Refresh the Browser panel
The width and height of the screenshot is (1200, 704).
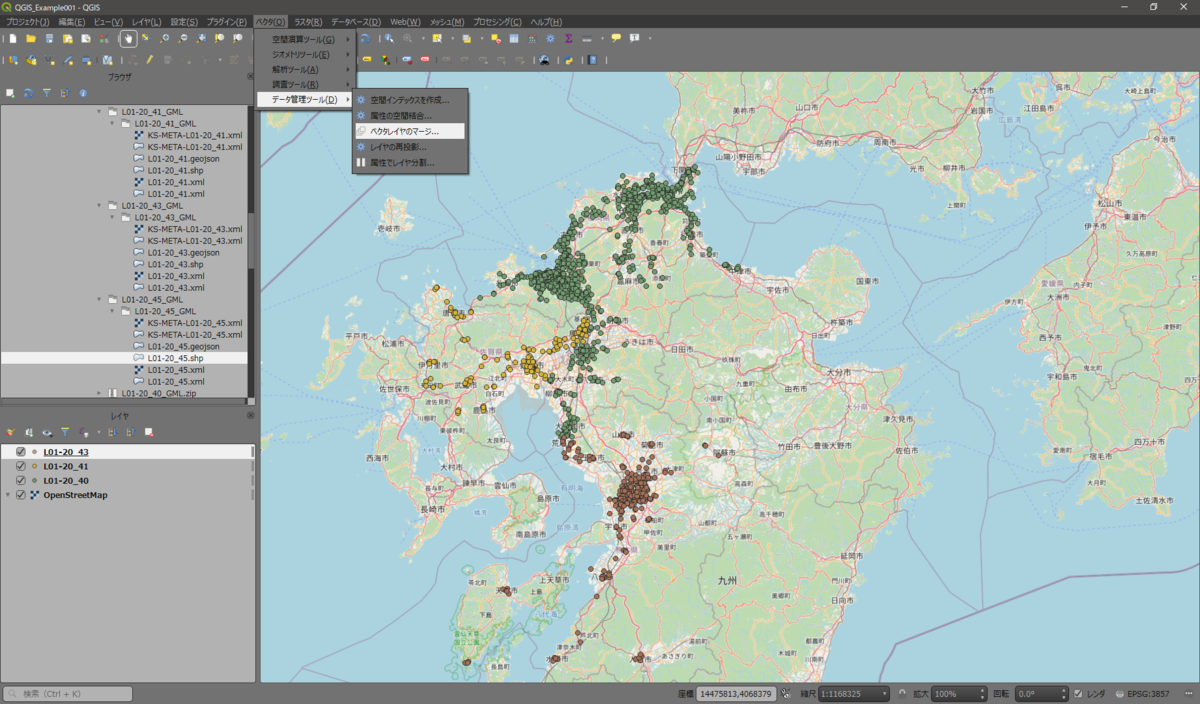(28, 93)
